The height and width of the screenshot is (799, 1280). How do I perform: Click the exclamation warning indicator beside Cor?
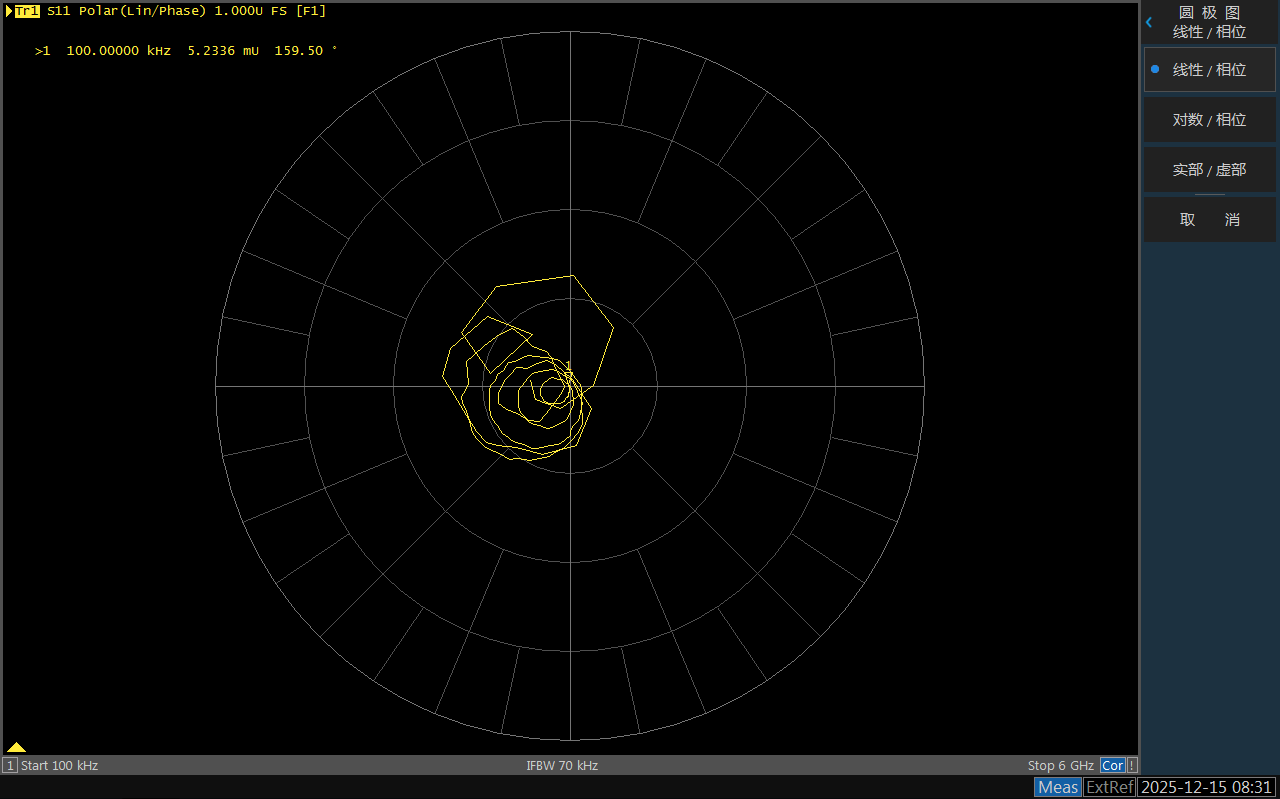[1132, 765]
